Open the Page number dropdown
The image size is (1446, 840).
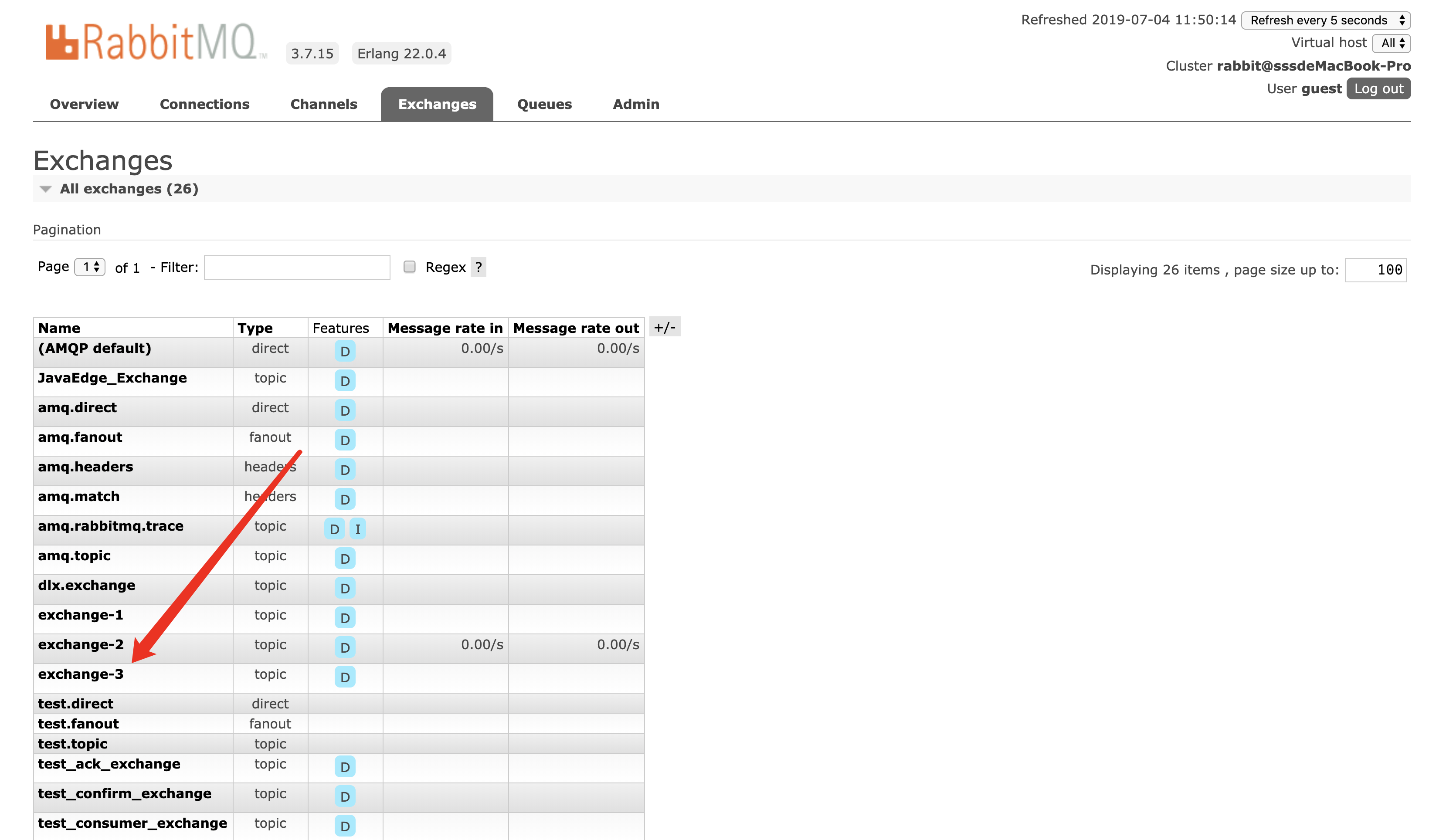pyautogui.click(x=90, y=268)
